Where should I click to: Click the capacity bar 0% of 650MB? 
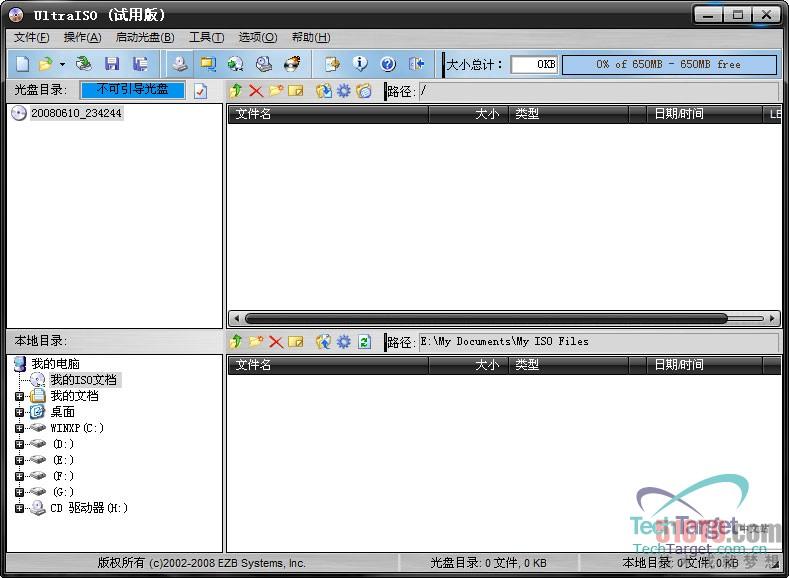pos(669,64)
